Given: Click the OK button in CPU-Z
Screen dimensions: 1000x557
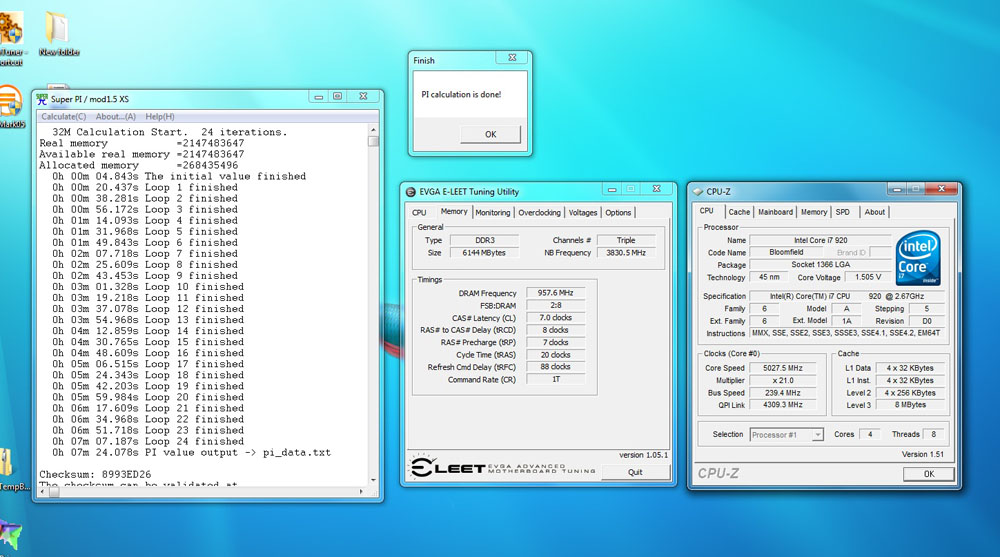Looking at the screenshot, I should click(x=929, y=473).
